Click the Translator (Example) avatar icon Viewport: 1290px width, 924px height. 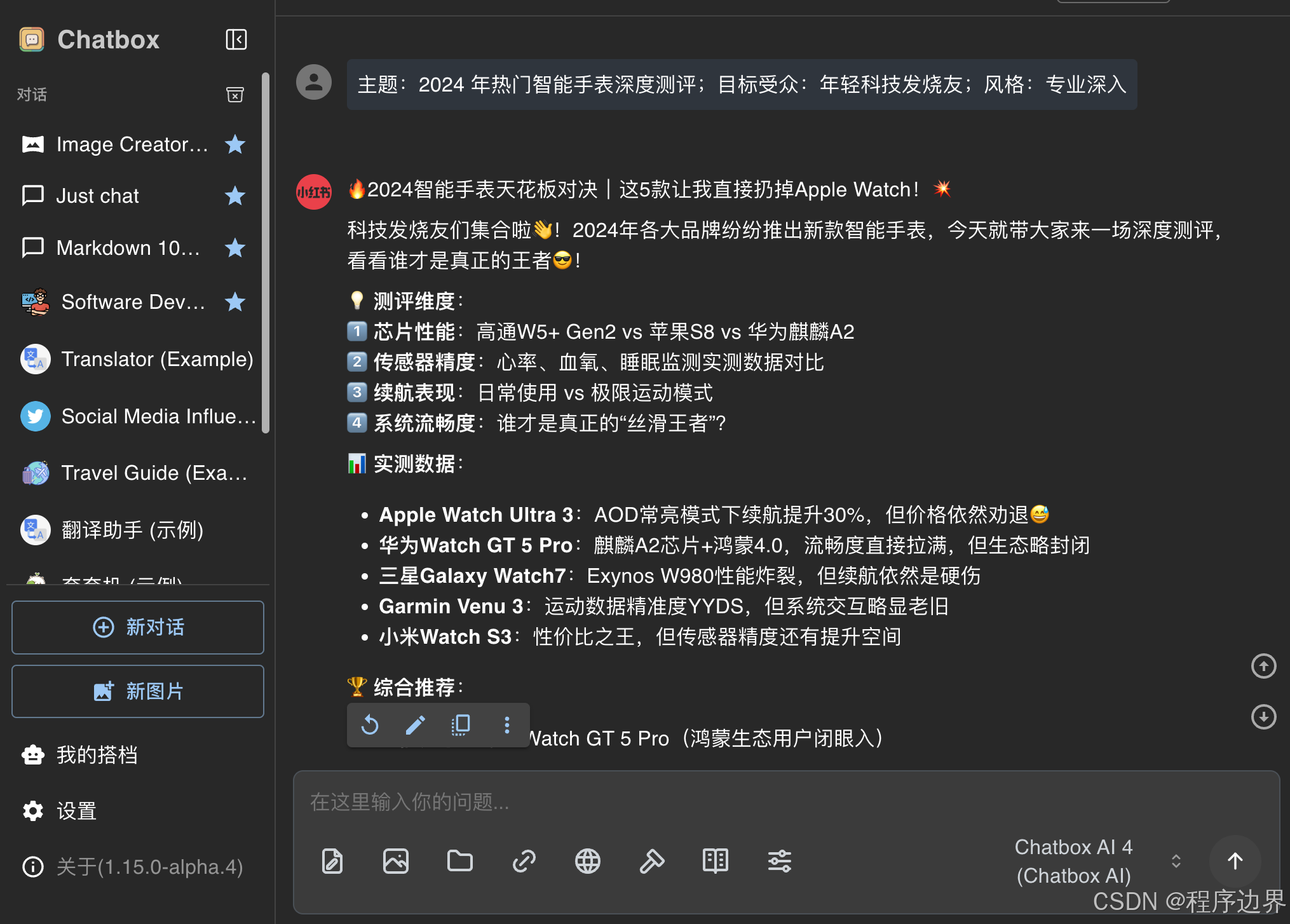tap(36, 359)
